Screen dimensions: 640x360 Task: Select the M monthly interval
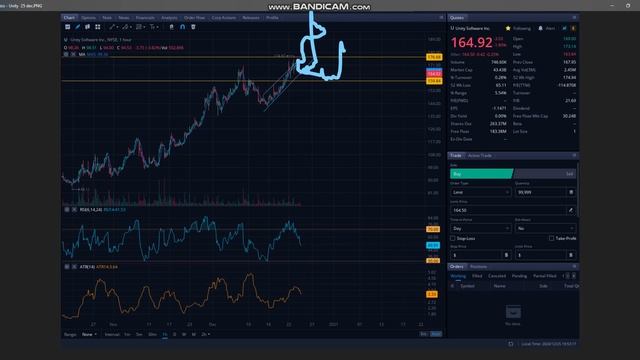[x=193, y=334]
